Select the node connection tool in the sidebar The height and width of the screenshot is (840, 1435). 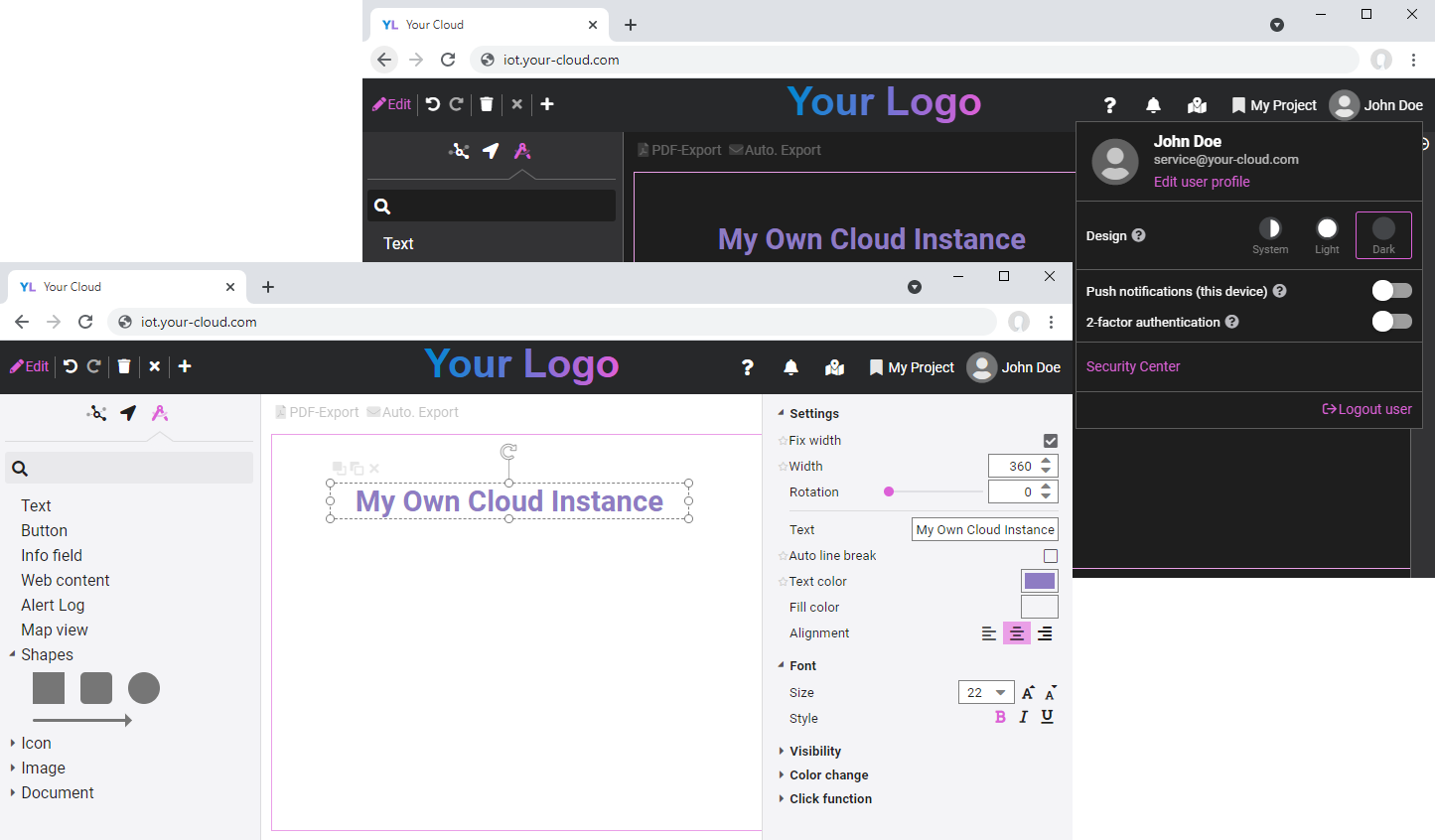point(96,412)
